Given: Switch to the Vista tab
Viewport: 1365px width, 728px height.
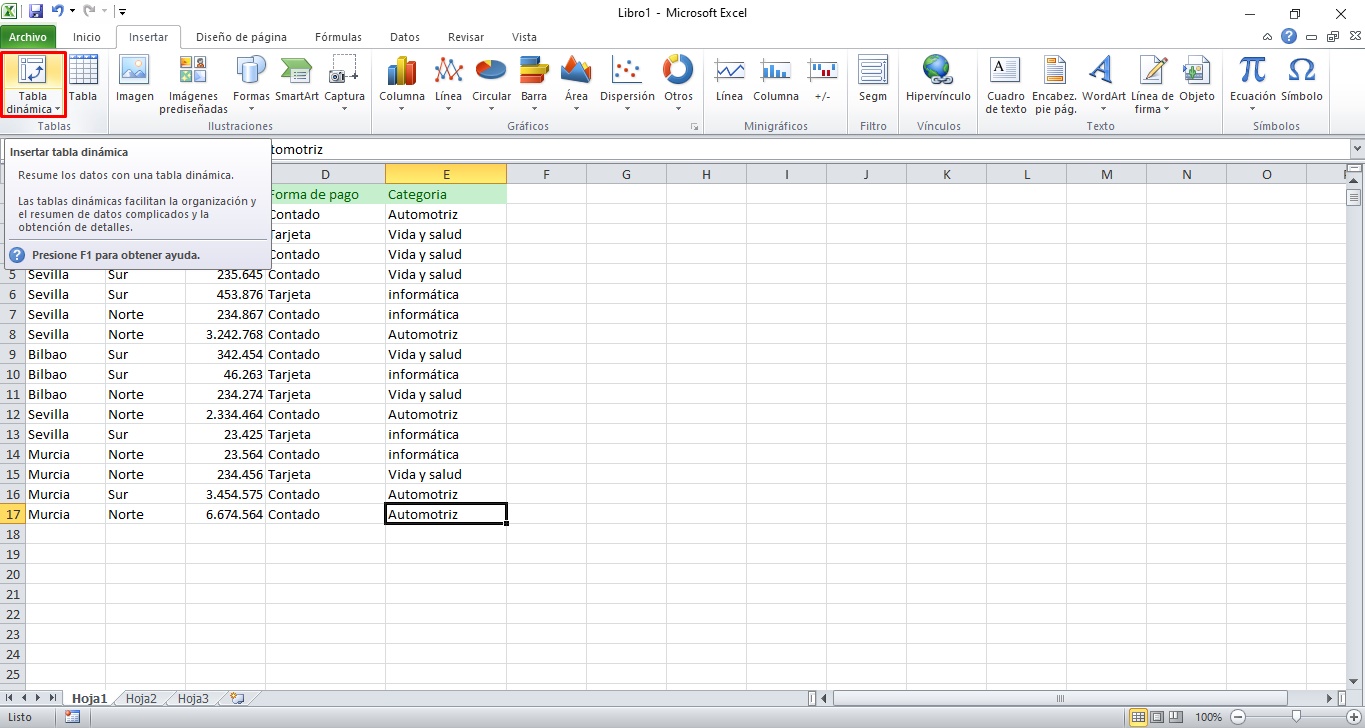Looking at the screenshot, I should [x=524, y=37].
